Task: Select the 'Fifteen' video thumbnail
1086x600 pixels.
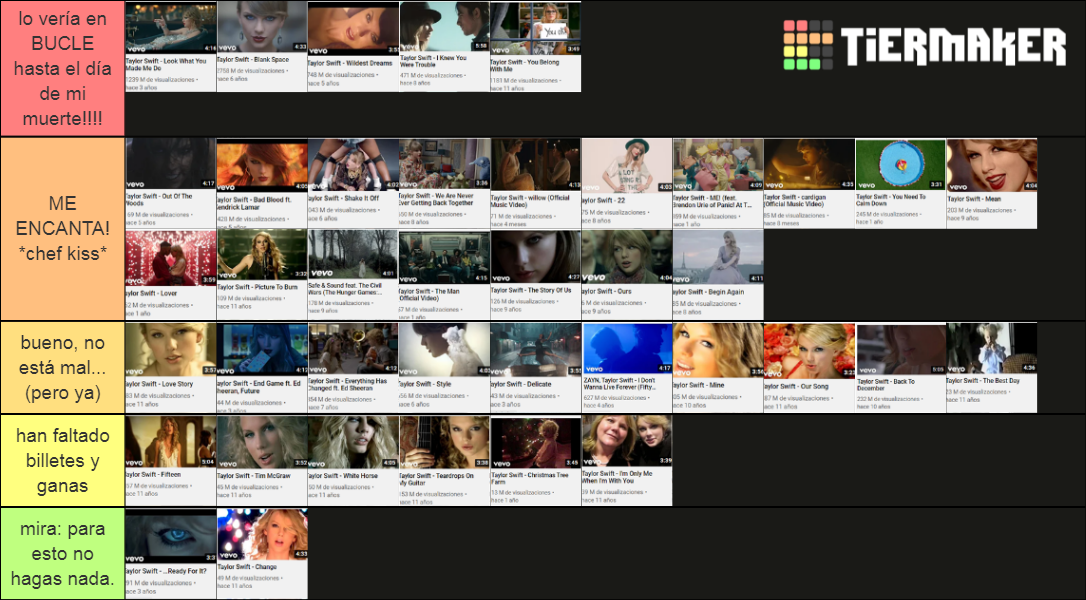Action: click(171, 461)
